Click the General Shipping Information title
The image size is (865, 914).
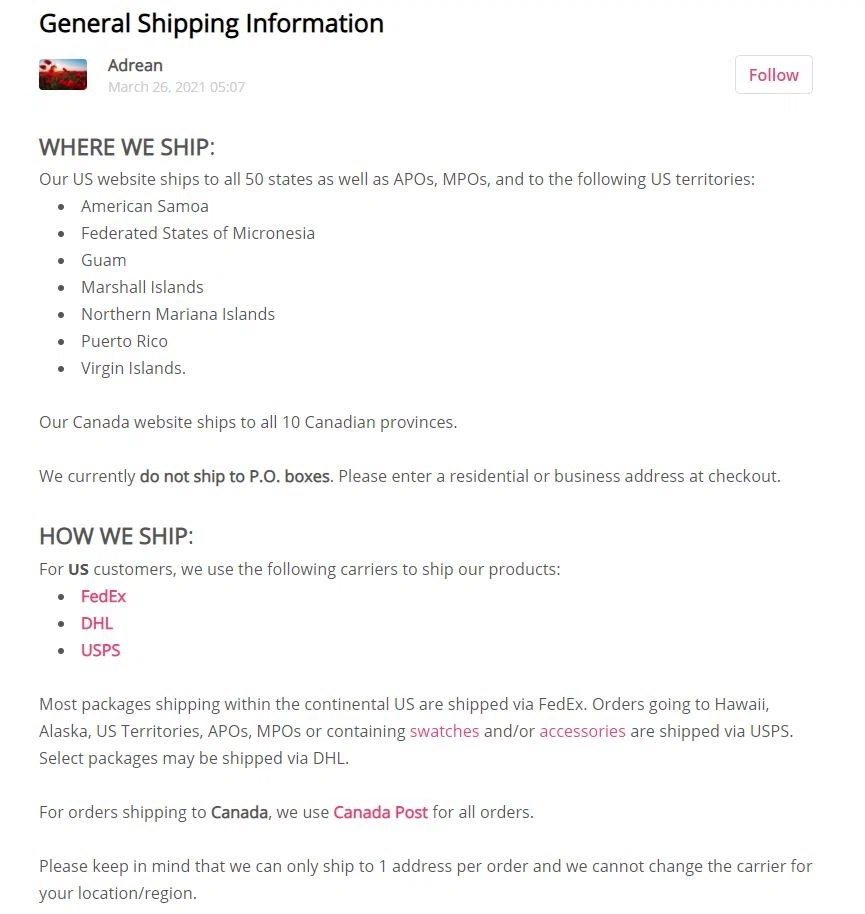click(x=211, y=23)
